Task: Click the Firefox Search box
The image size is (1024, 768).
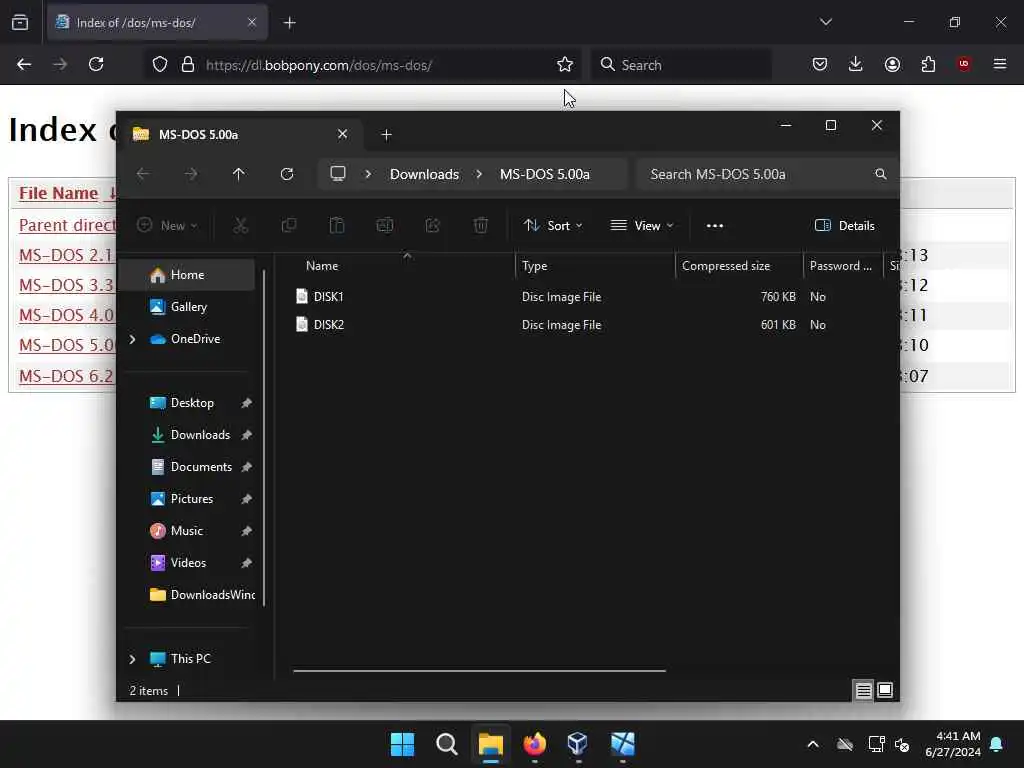Action: 682,65
